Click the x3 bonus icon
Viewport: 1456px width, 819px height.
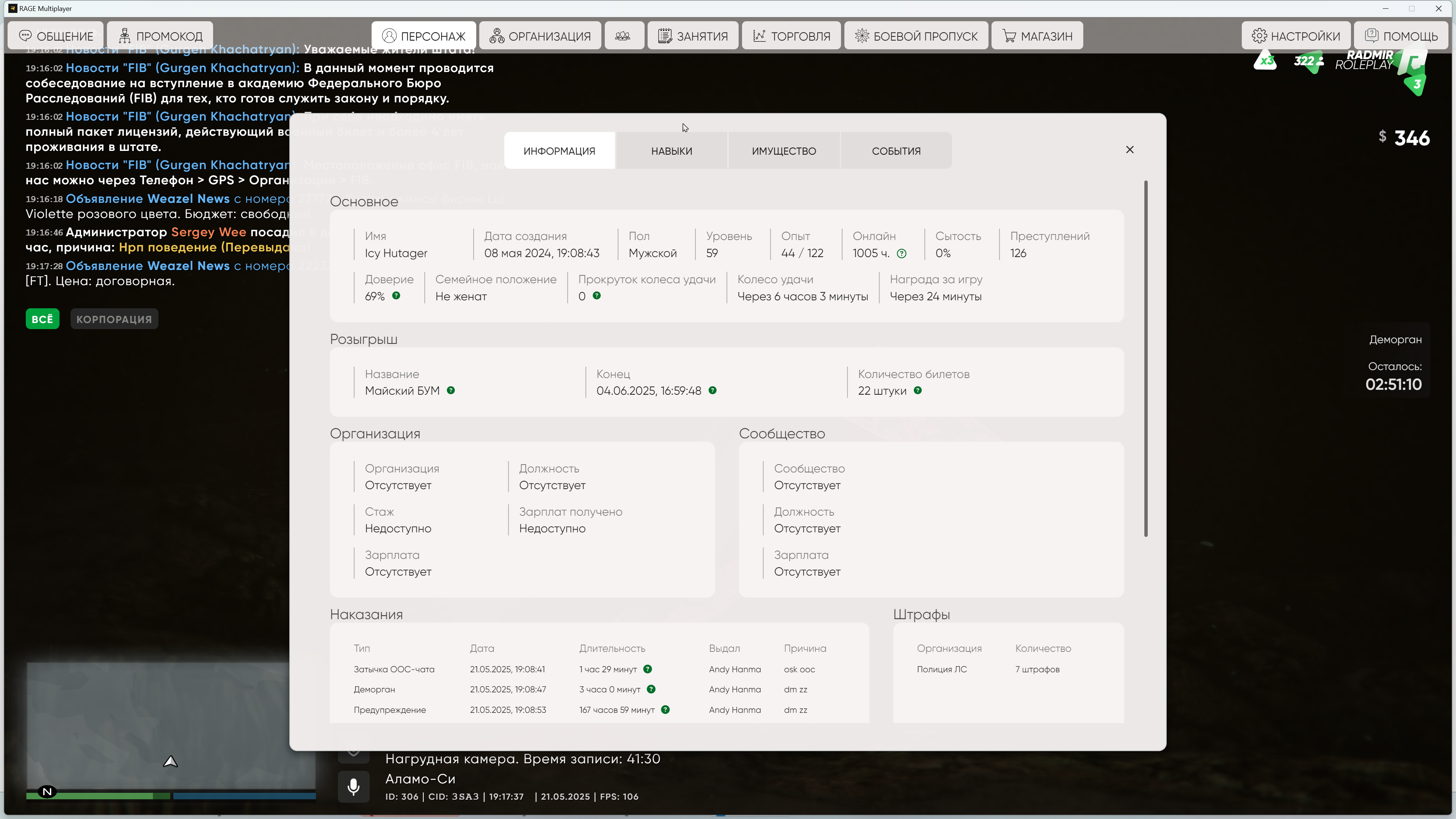(1266, 61)
